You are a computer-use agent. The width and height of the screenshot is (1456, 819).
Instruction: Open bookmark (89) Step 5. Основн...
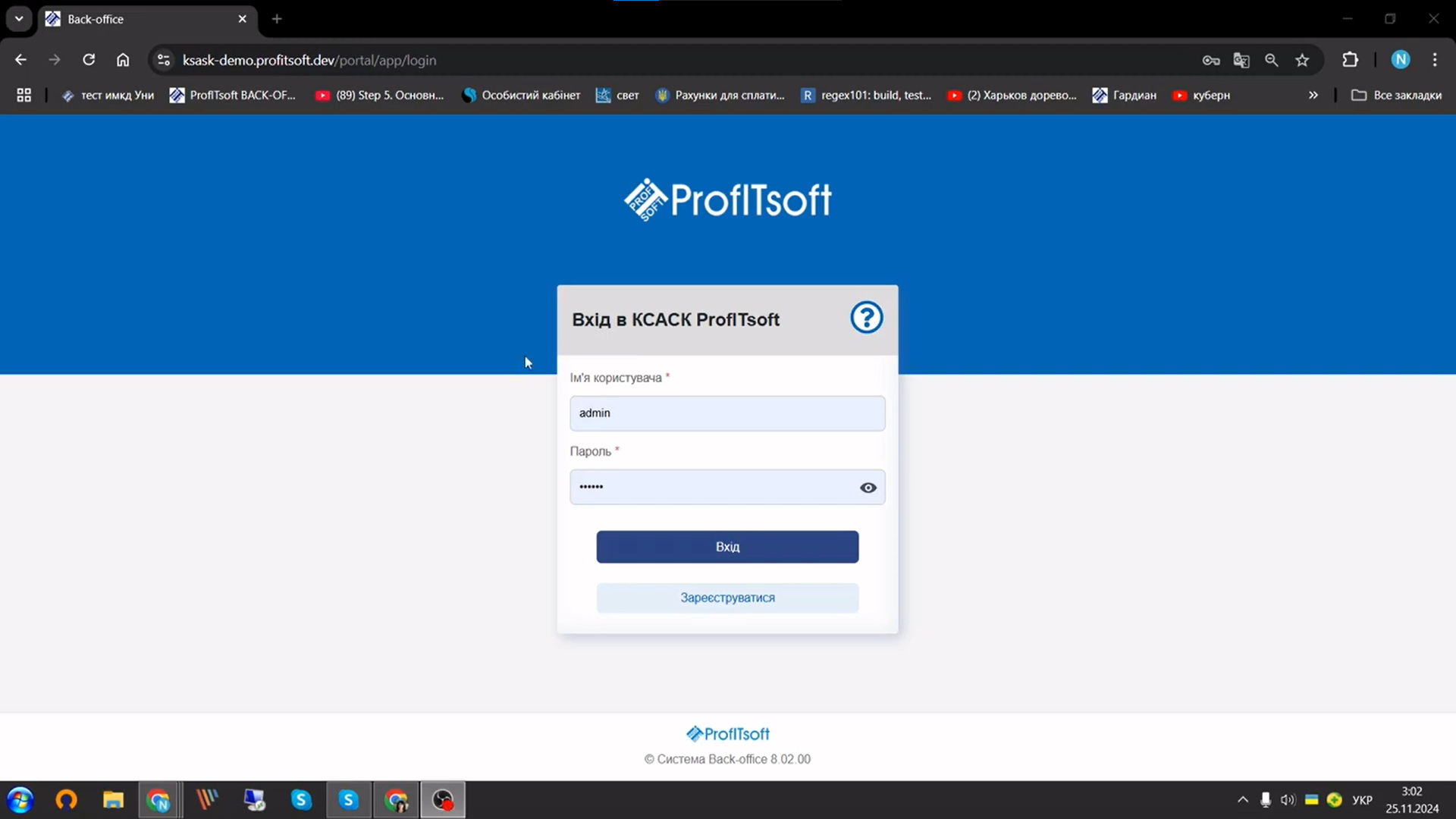[x=379, y=95]
